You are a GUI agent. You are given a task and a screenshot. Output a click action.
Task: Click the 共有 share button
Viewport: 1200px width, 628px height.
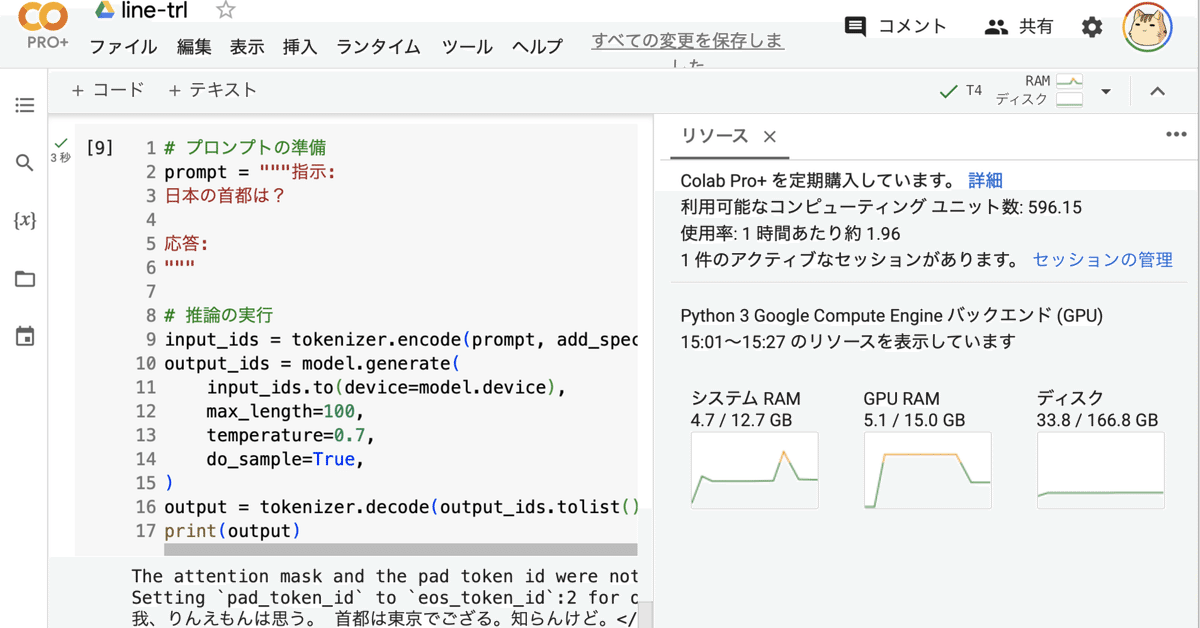pos(1019,27)
